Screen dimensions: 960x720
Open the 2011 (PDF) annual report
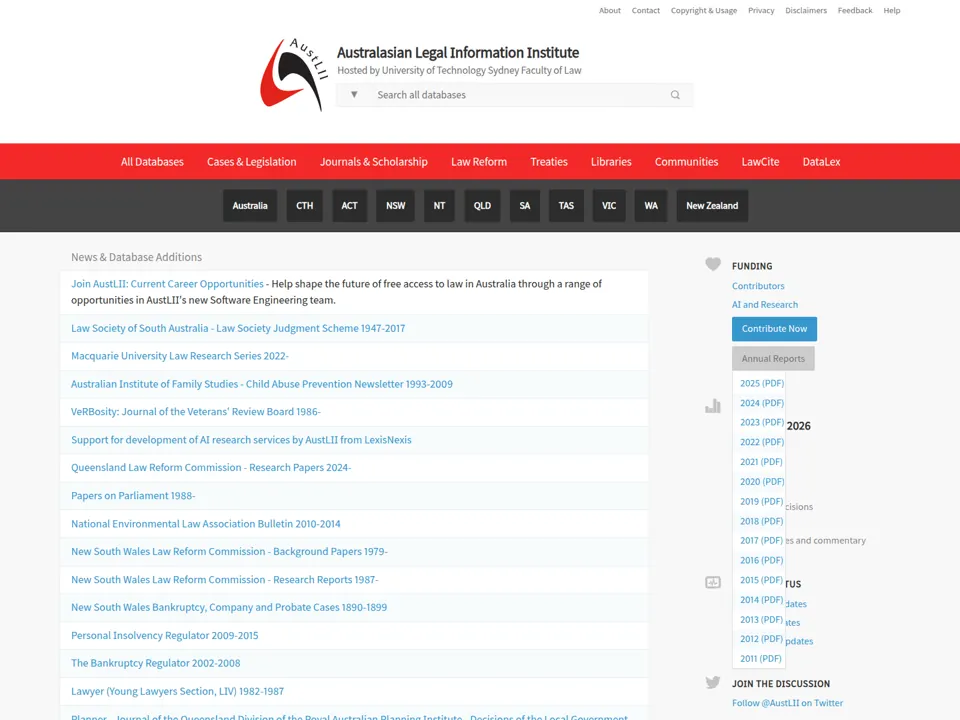tap(760, 659)
